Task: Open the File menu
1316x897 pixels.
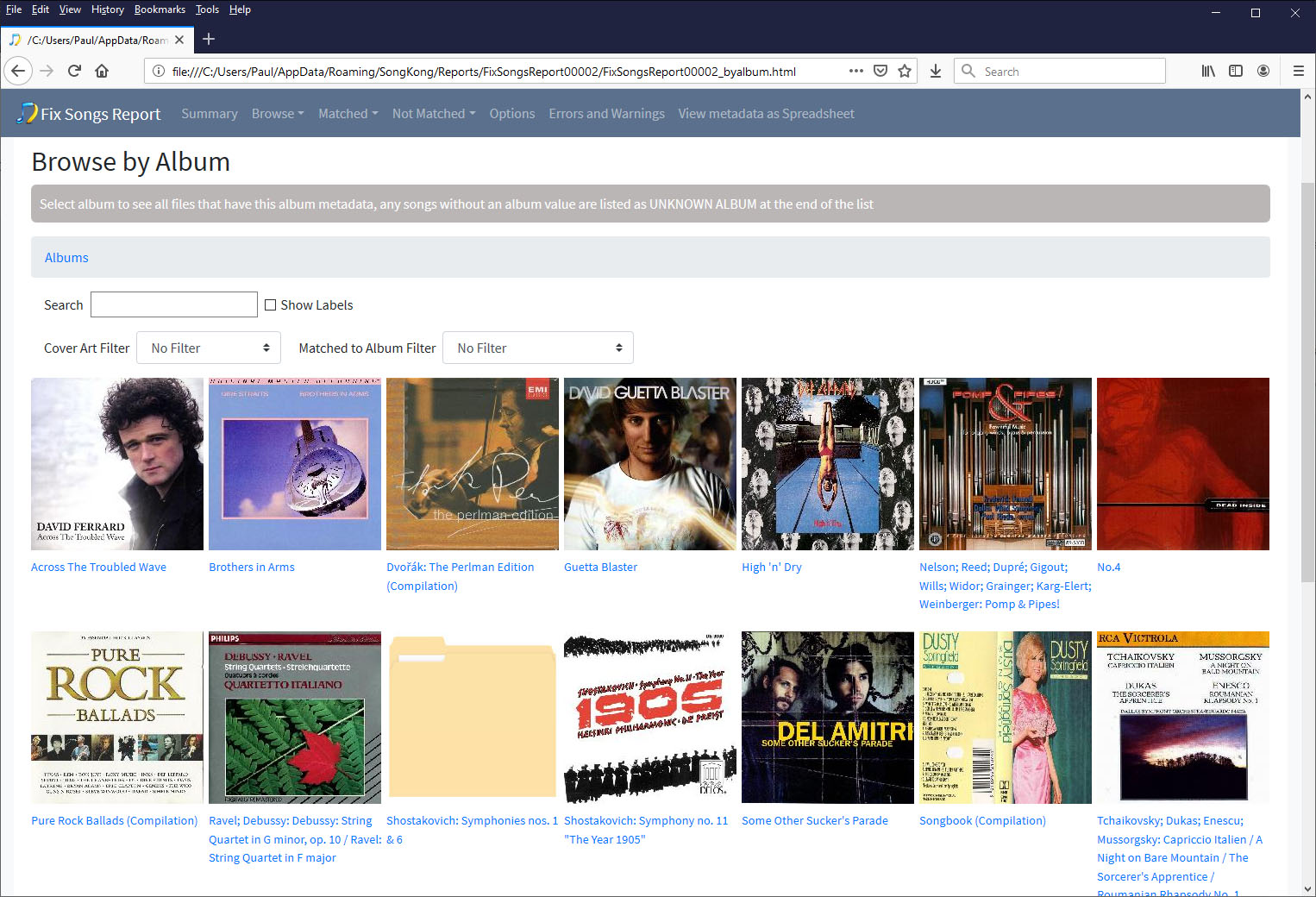Action: click(14, 9)
